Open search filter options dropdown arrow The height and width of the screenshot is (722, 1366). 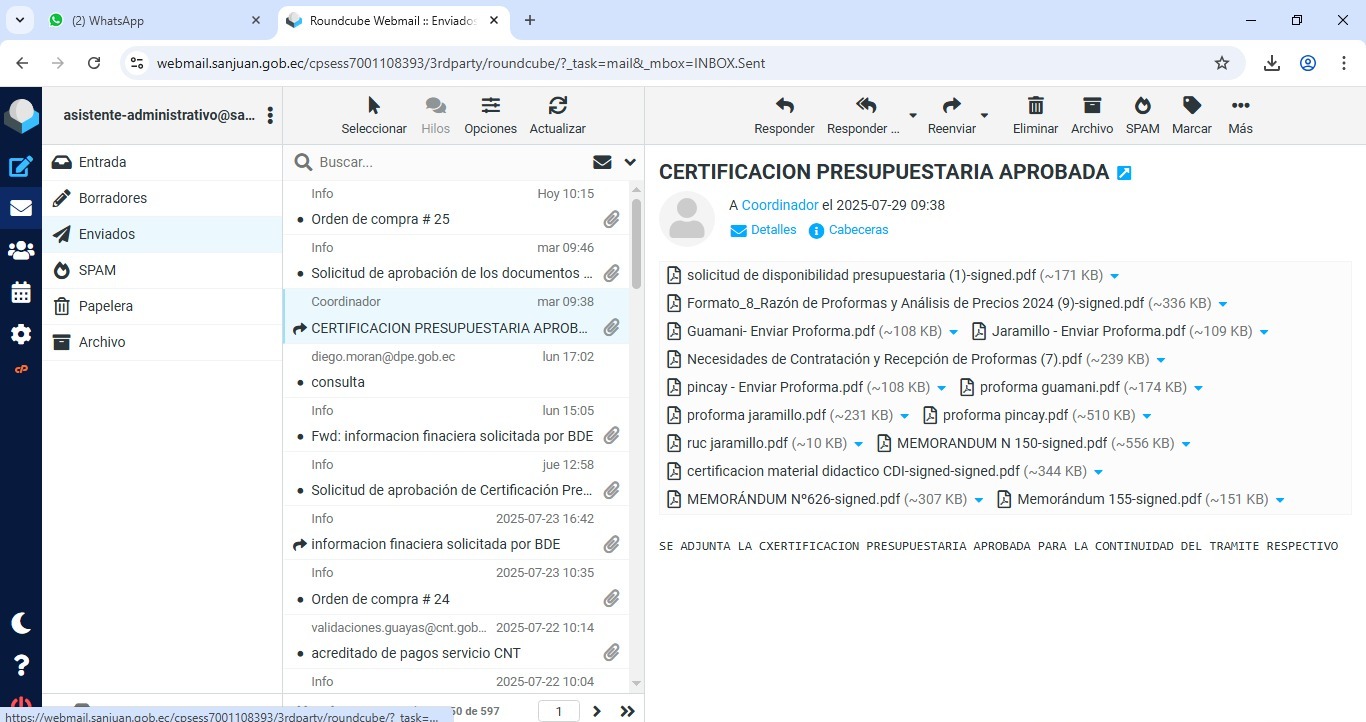[x=630, y=162]
